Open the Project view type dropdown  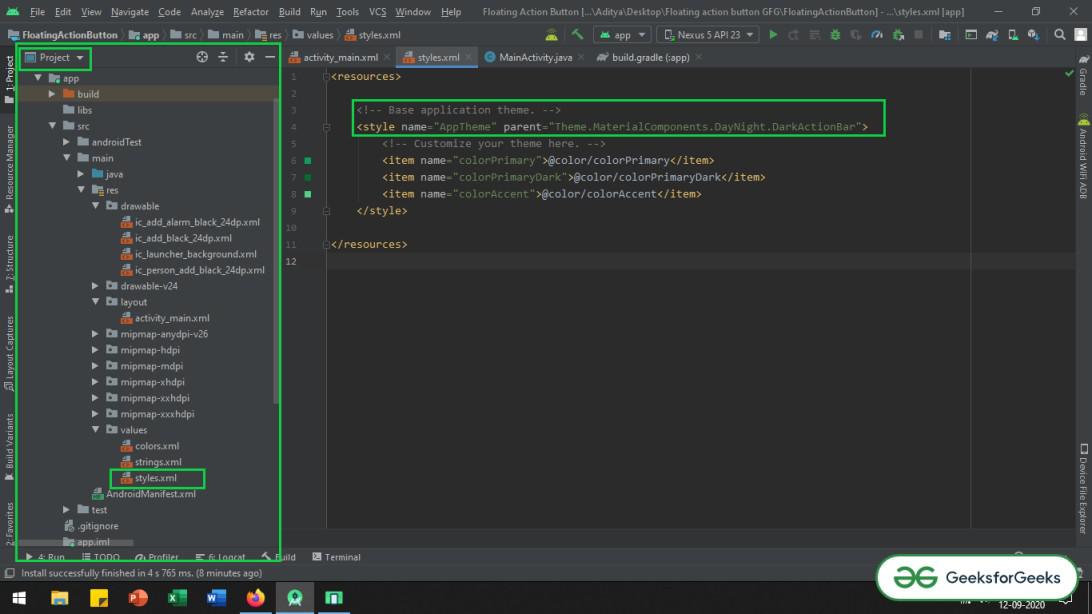pos(56,58)
